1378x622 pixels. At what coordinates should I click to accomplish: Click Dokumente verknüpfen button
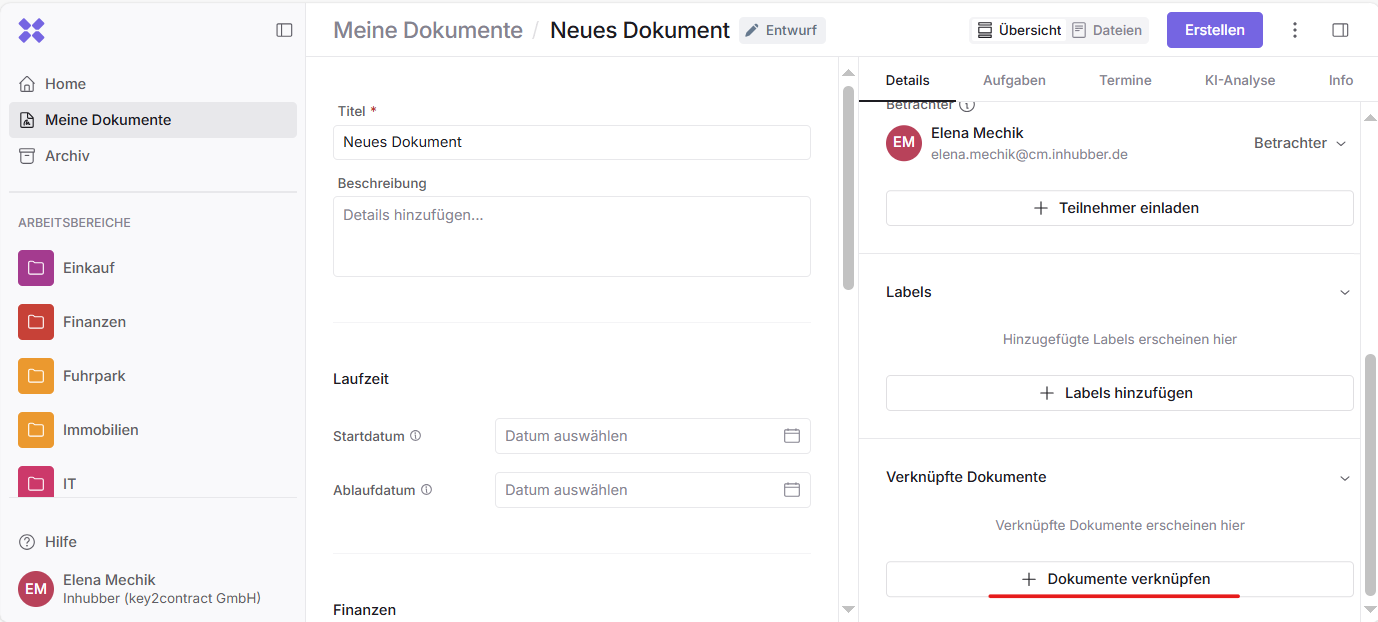pyautogui.click(x=1119, y=579)
